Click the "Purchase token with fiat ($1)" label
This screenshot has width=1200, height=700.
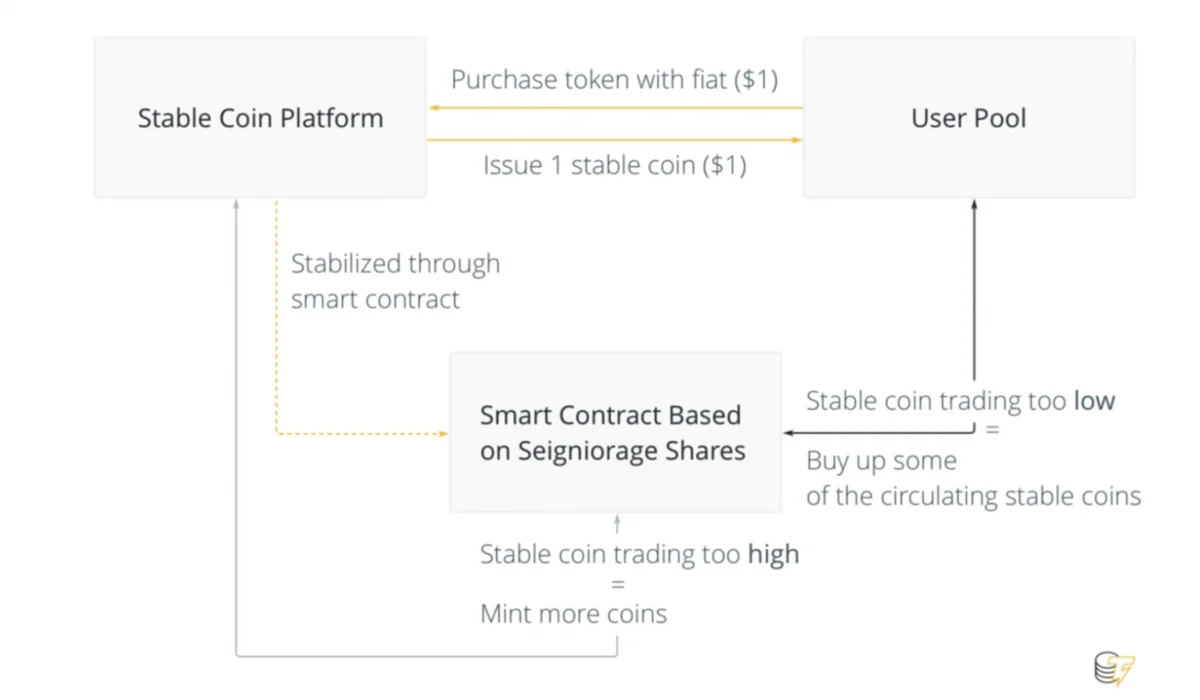(614, 80)
